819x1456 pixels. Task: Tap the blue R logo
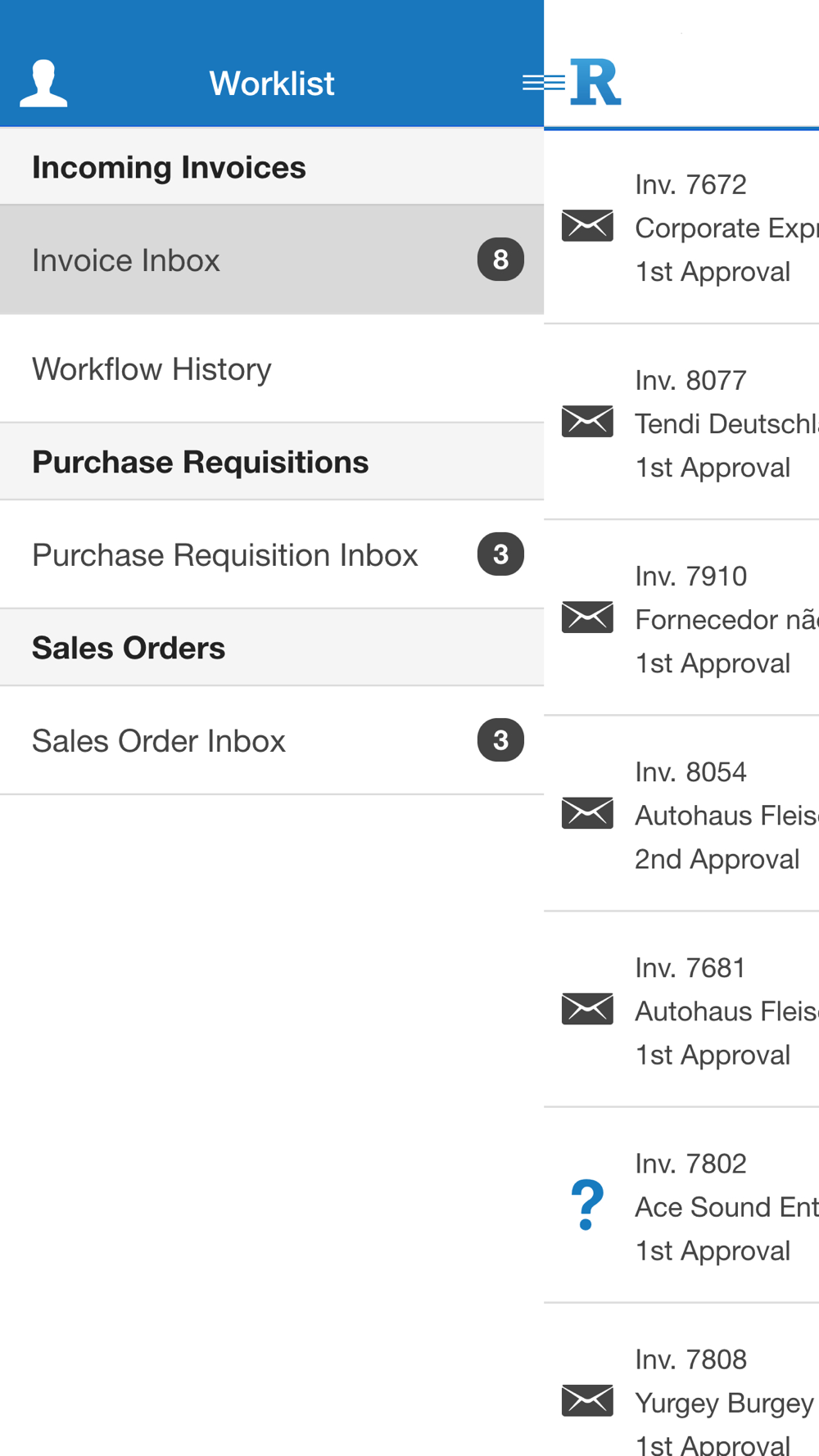pyautogui.click(x=596, y=82)
